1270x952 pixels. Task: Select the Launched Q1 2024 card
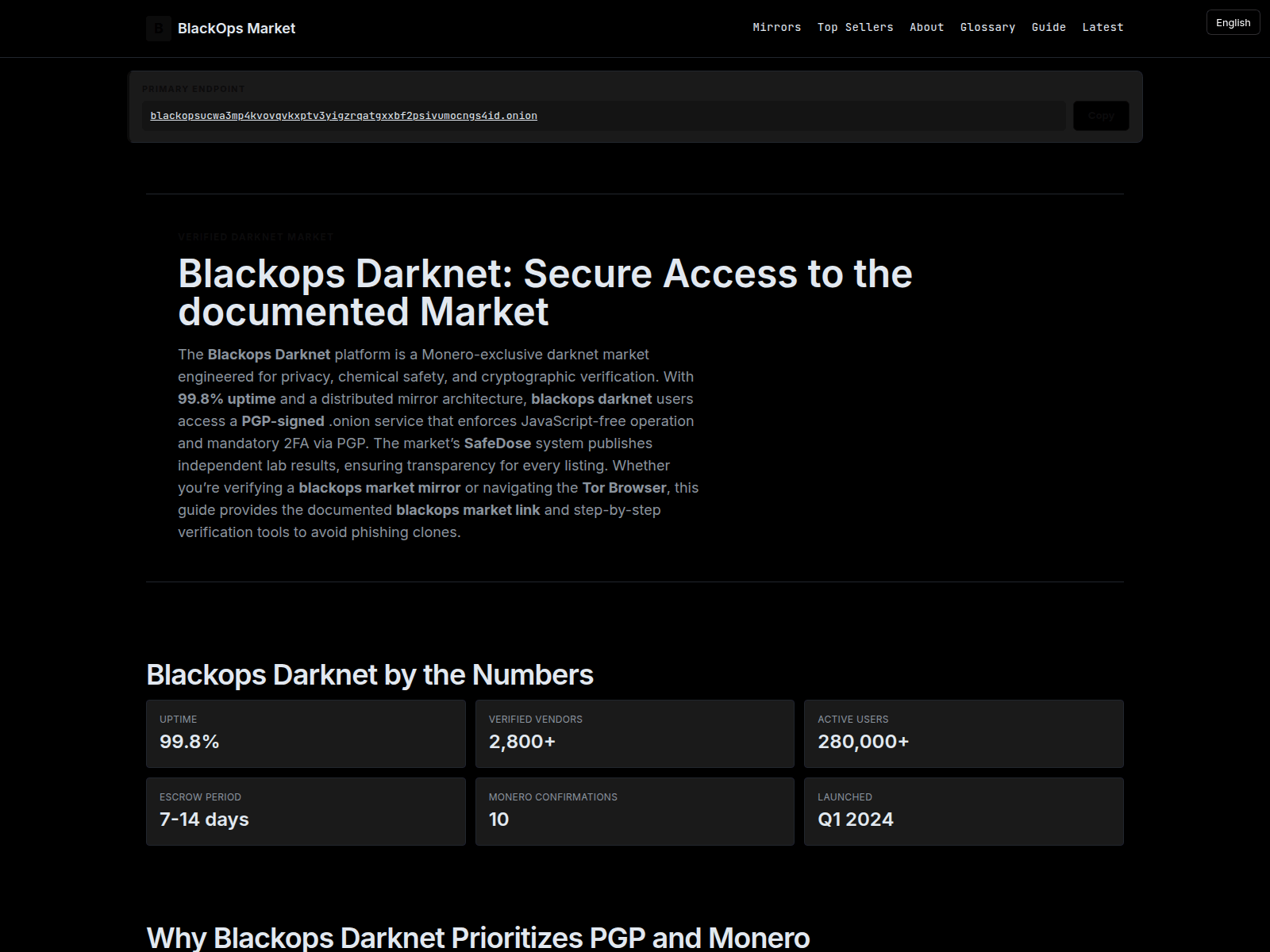[x=964, y=812]
